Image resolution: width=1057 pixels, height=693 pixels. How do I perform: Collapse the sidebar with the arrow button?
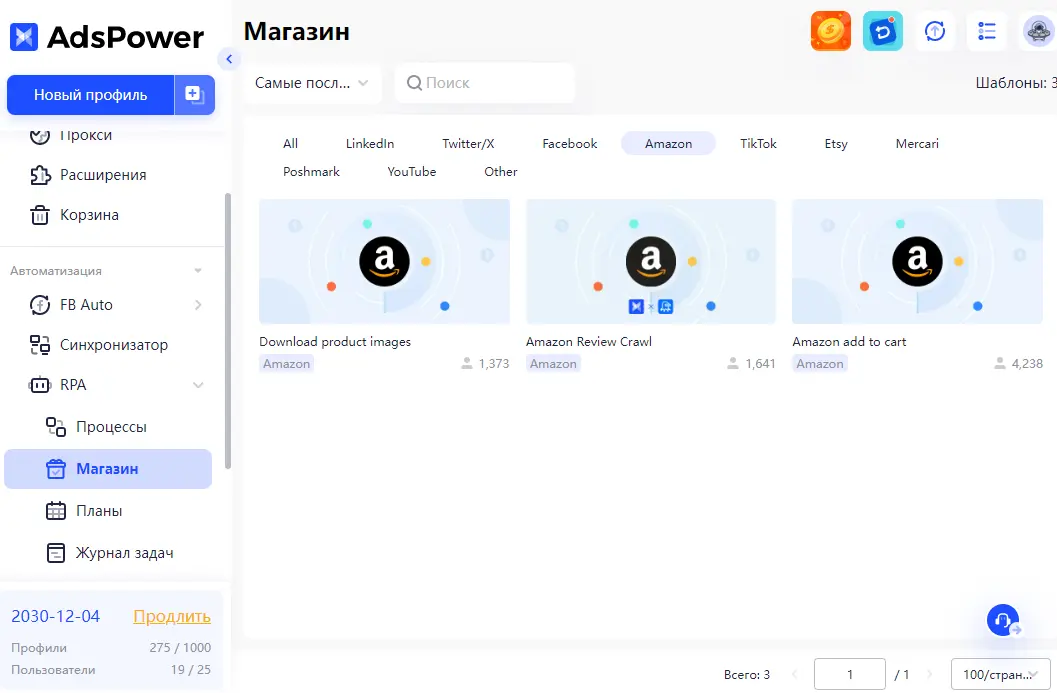point(229,59)
